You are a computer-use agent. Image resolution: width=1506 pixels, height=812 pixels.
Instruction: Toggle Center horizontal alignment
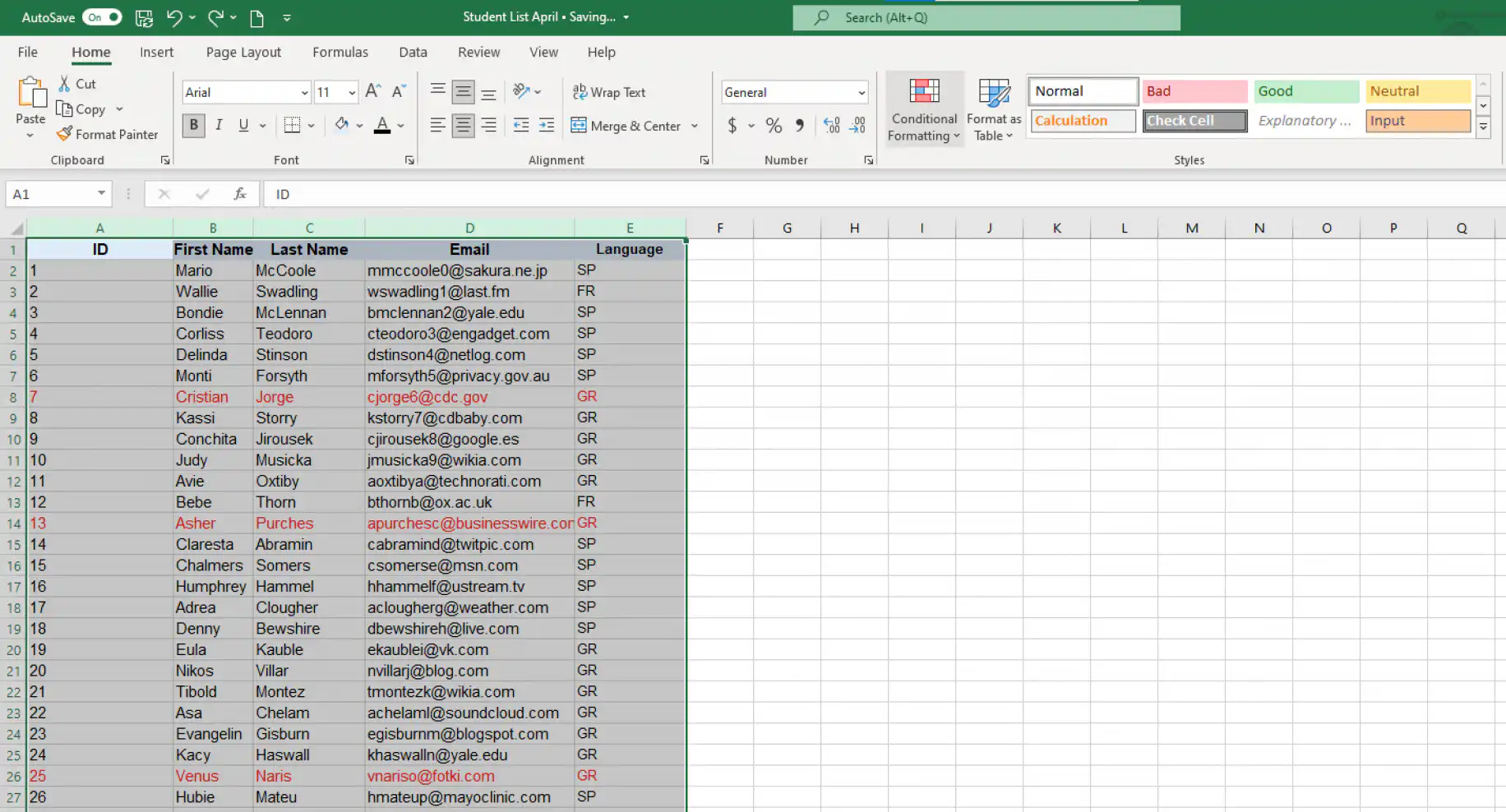tap(464, 125)
